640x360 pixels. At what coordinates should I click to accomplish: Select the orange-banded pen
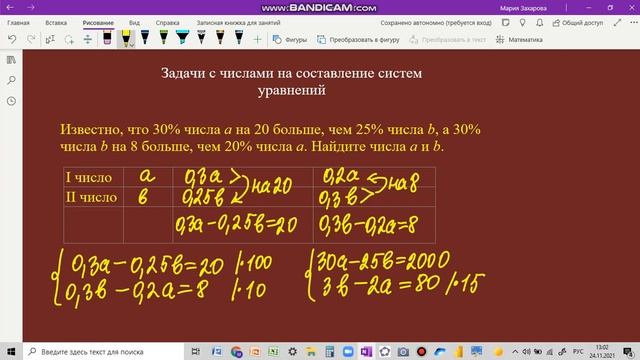pos(220,38)
